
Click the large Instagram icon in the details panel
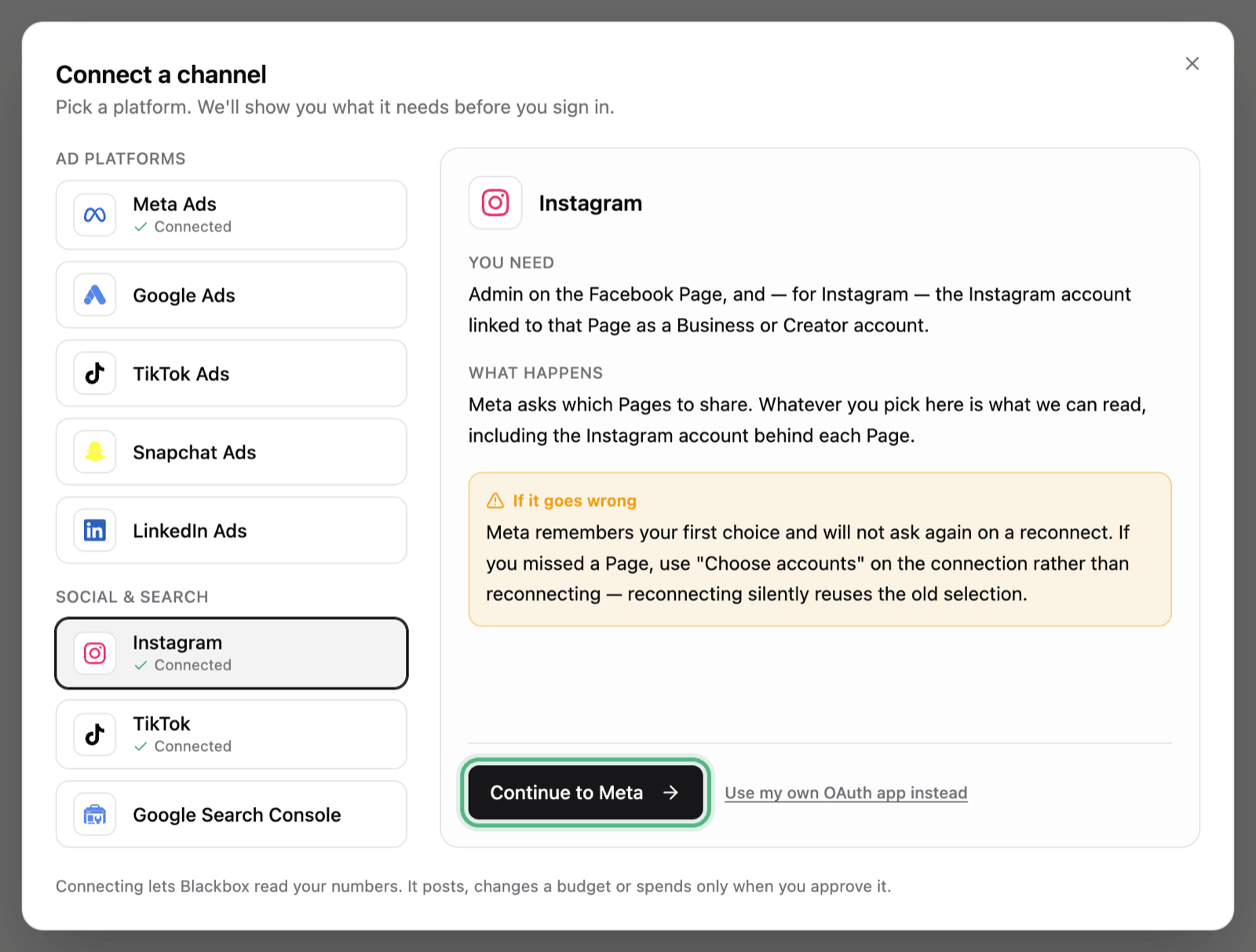click(495, 203)
